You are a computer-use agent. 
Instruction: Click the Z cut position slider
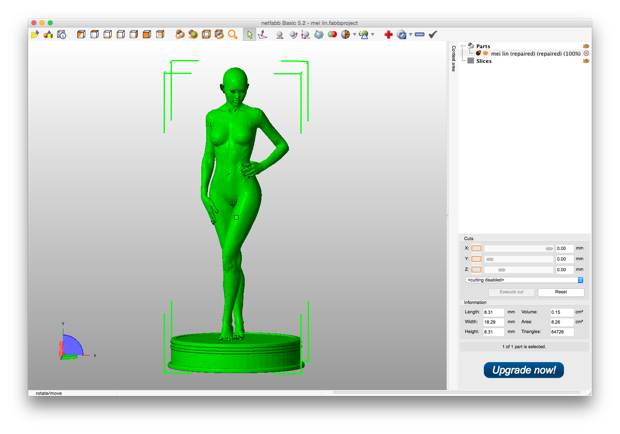pyautogui.click(x=519, y=270)
